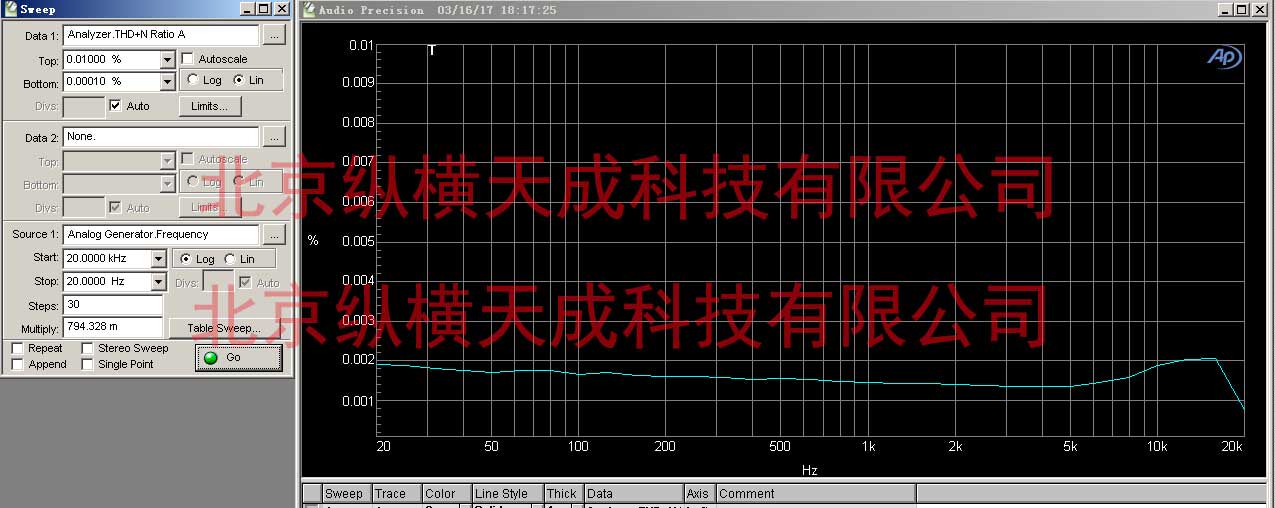1275x508 pixels.
Task: Click the Comment column header
Action: [815, 494]
